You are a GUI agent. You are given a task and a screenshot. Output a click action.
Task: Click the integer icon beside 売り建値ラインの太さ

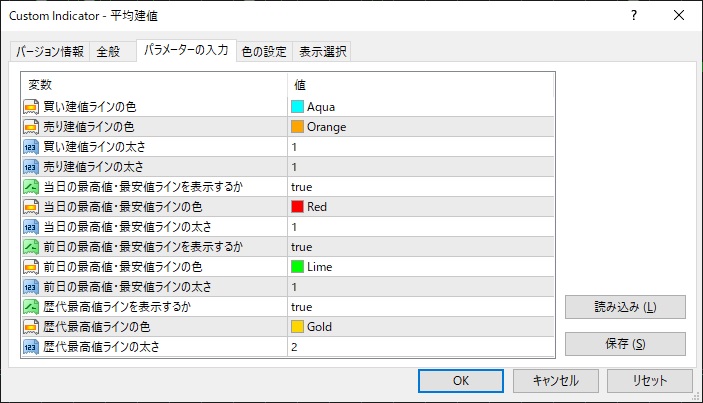[31, 167]
